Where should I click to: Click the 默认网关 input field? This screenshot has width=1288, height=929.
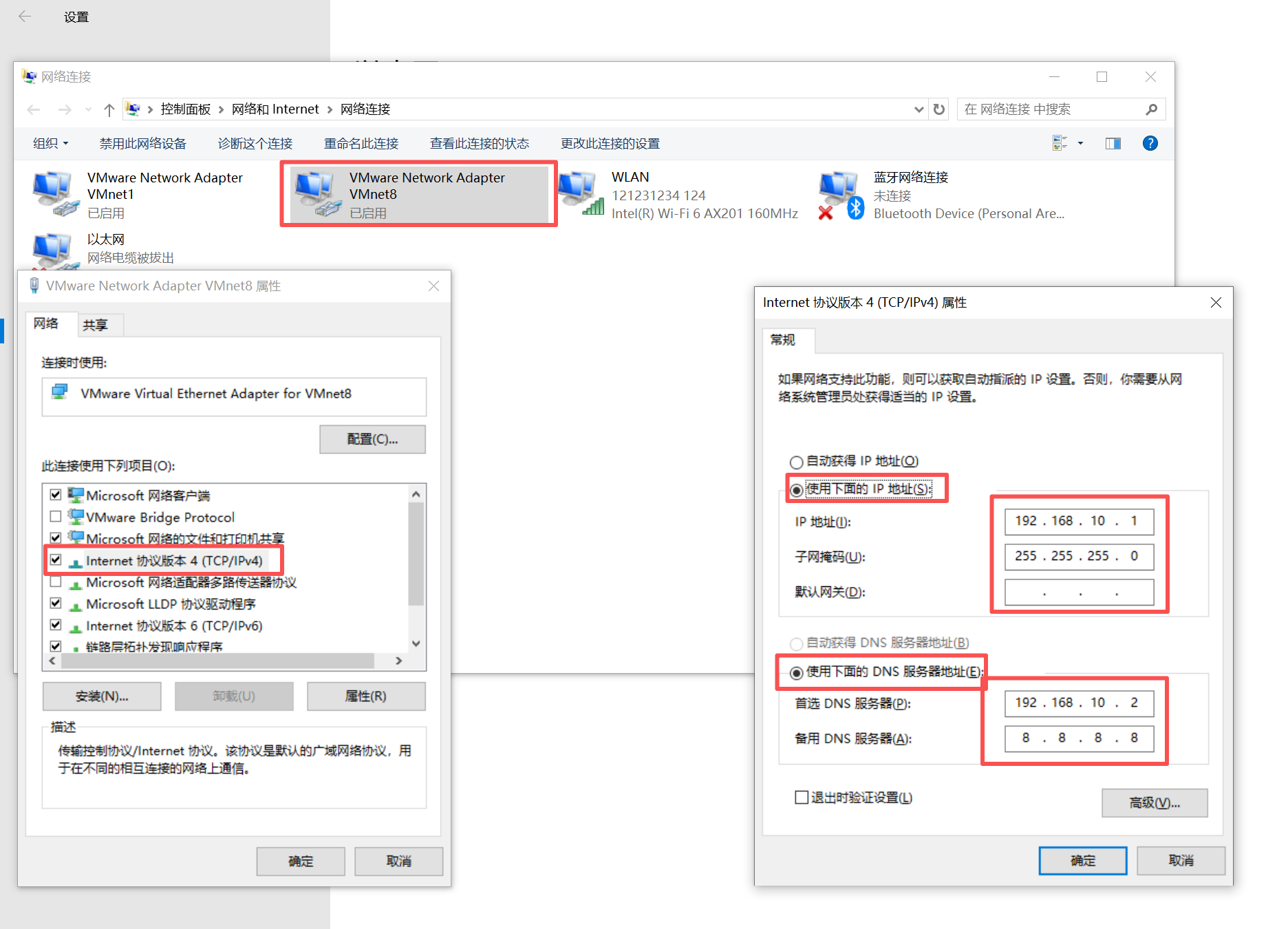tap(1079, 592)
